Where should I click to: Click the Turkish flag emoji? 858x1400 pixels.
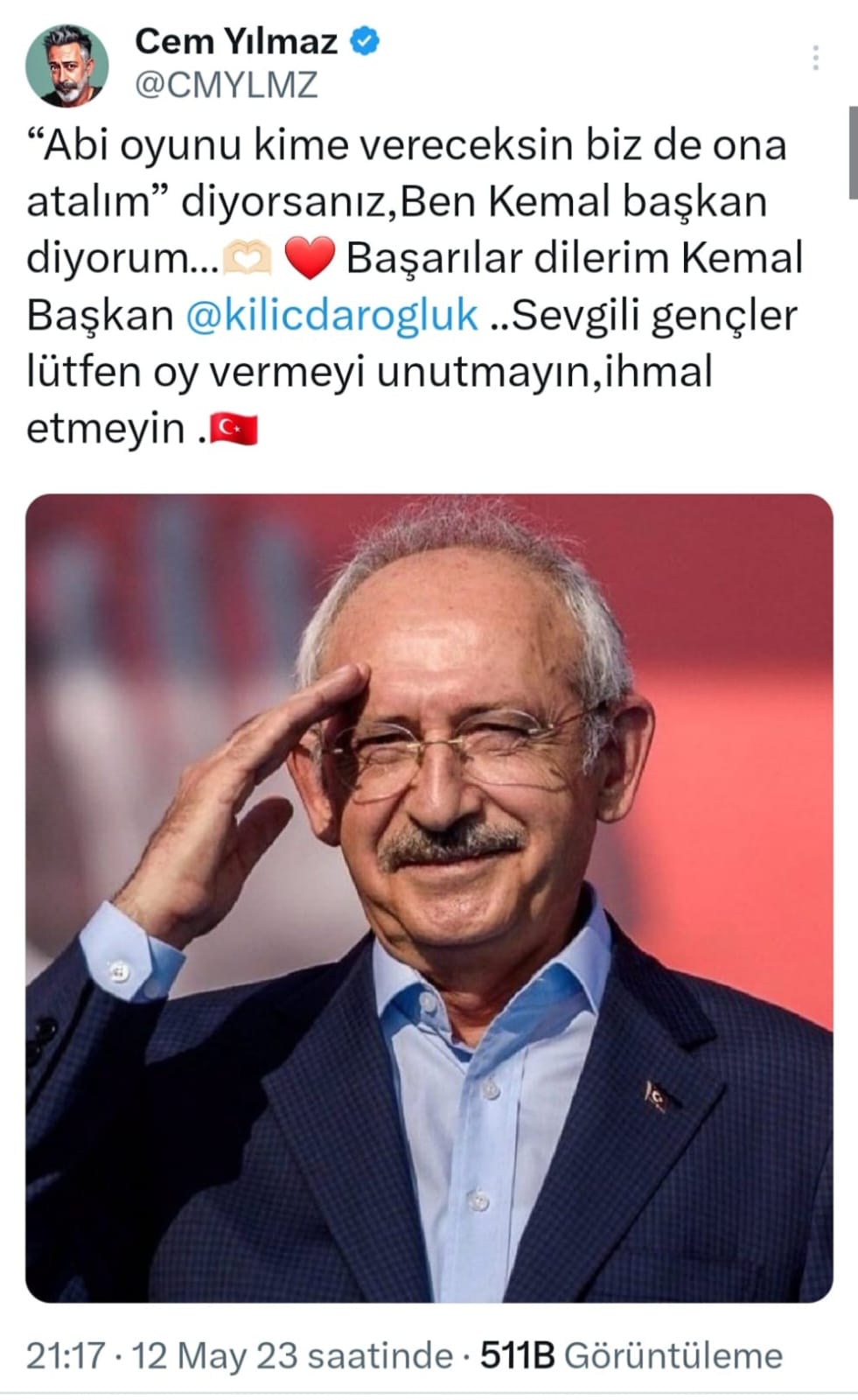point(234,429)
